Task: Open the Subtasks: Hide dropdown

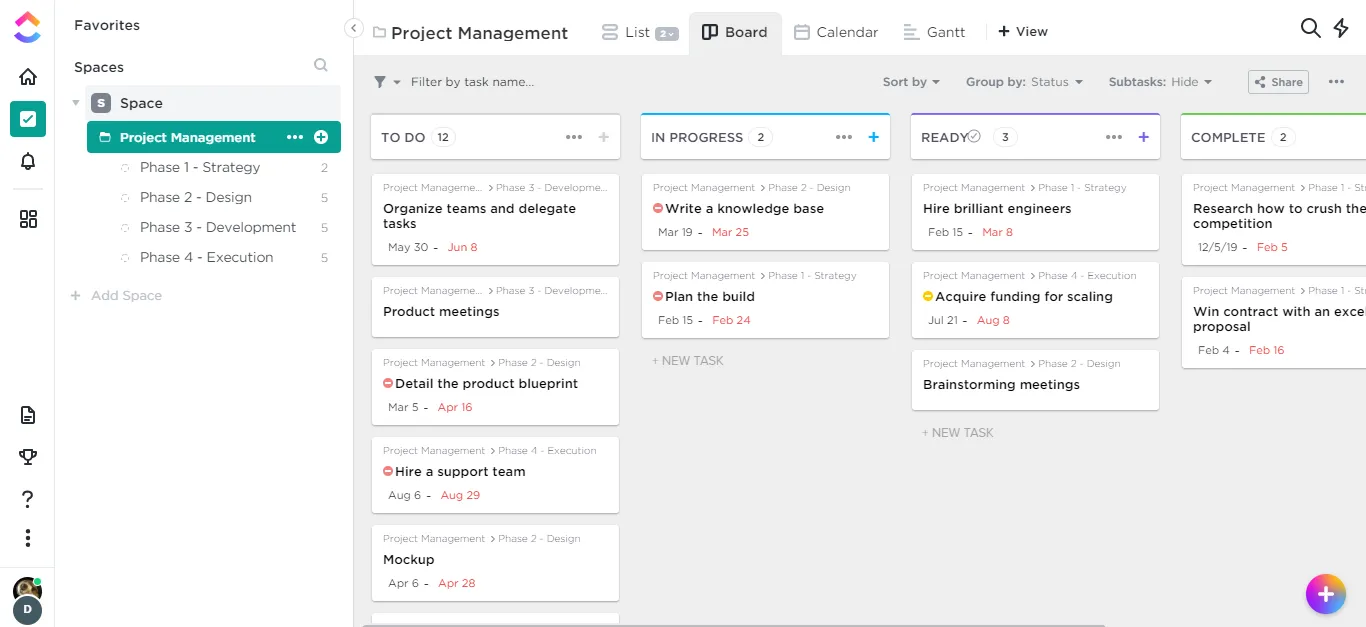Action: click(1160, 82)
